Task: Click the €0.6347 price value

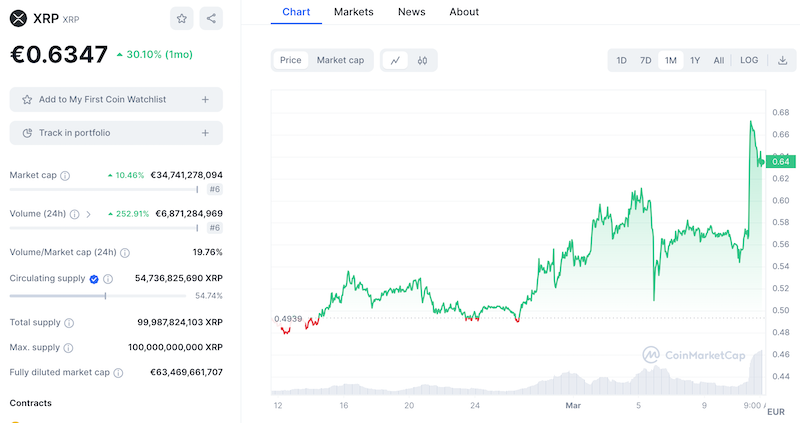Action: pos(59,54)
